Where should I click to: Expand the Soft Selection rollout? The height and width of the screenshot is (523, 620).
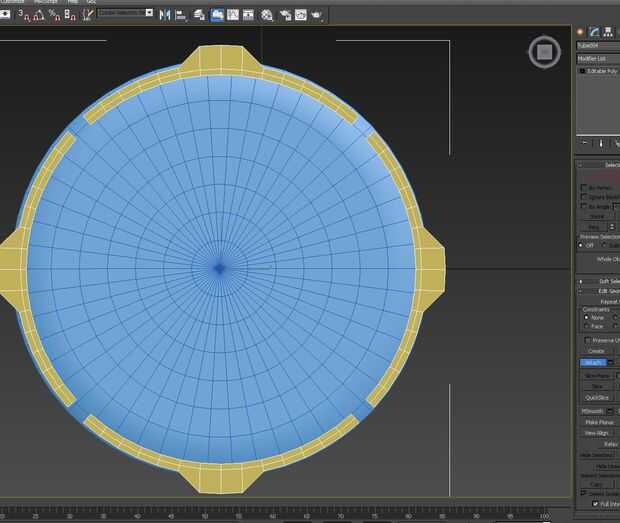tap(598, 281)
